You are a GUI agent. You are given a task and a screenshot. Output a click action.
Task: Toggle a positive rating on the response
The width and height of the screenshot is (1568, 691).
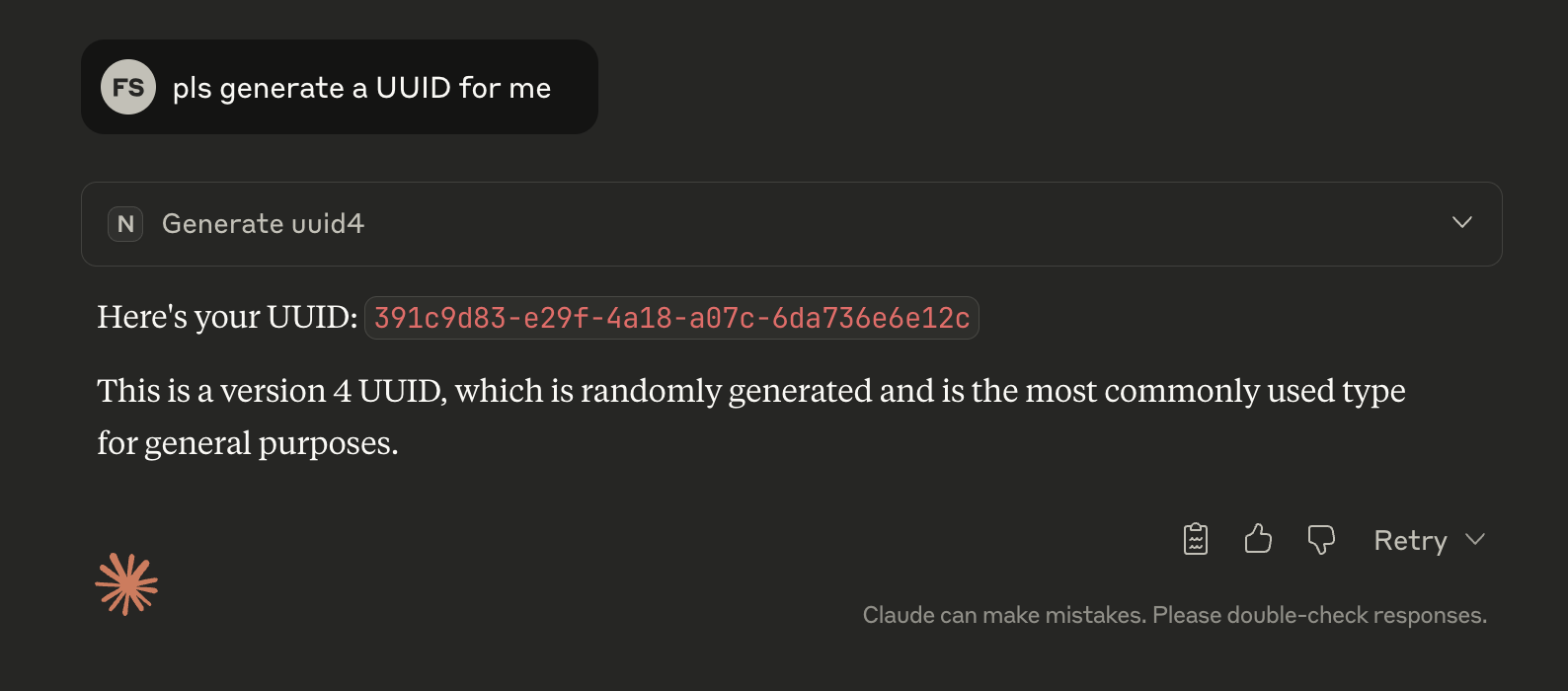point(1258,539)
